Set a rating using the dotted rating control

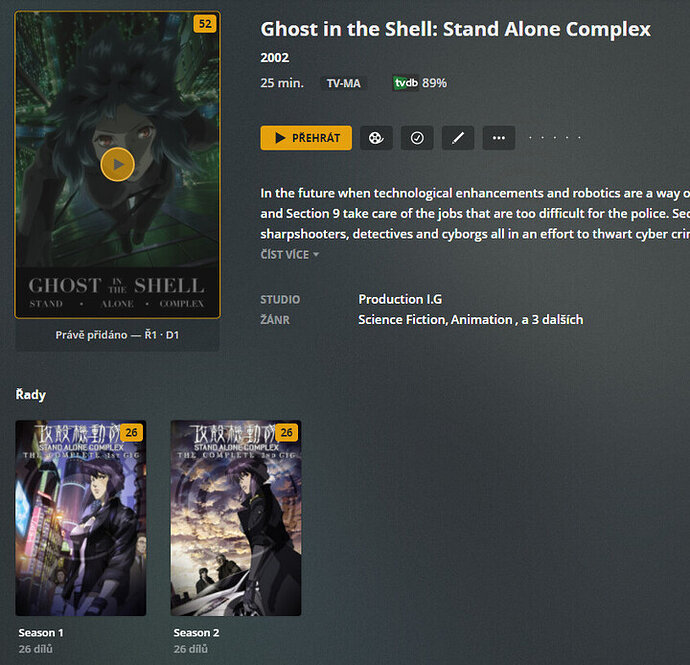(x=555, y=138)
